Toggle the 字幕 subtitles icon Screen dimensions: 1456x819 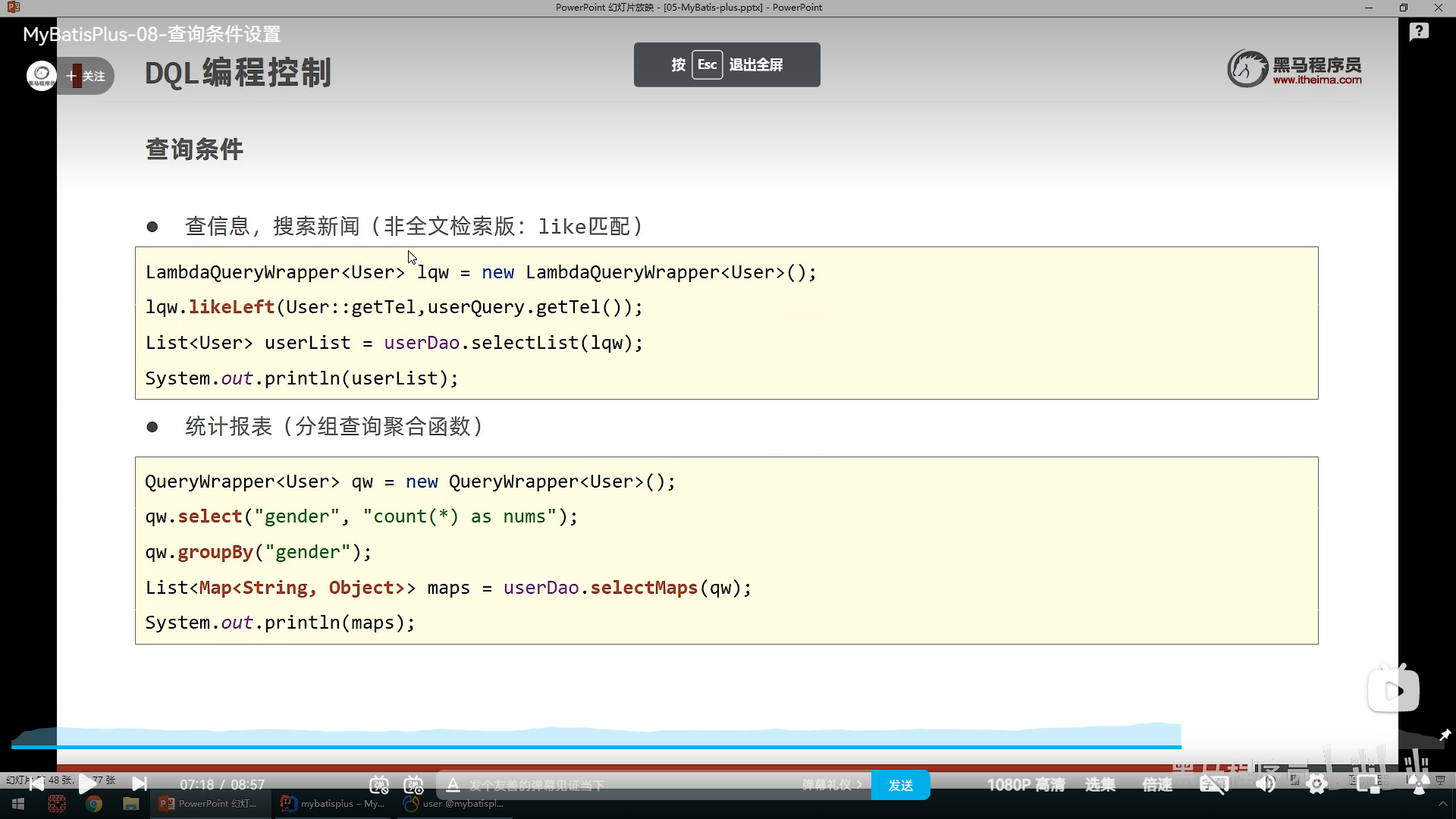coord(1213,785)
